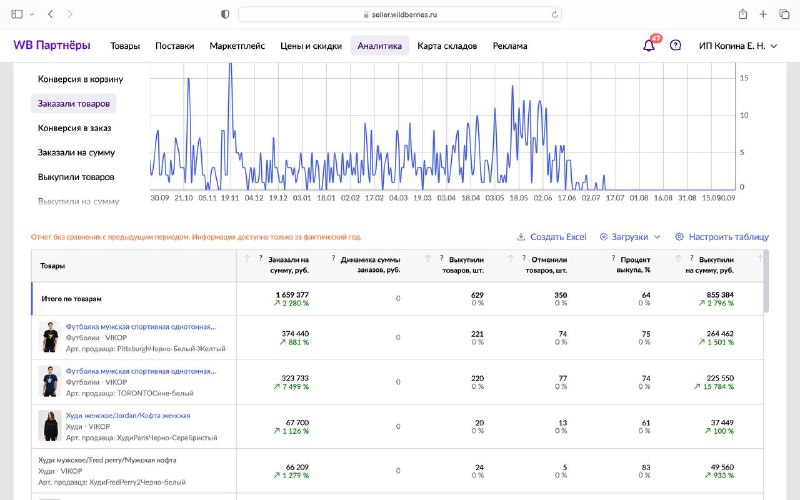Select the Выкупили товаров metric

[76, 177]
